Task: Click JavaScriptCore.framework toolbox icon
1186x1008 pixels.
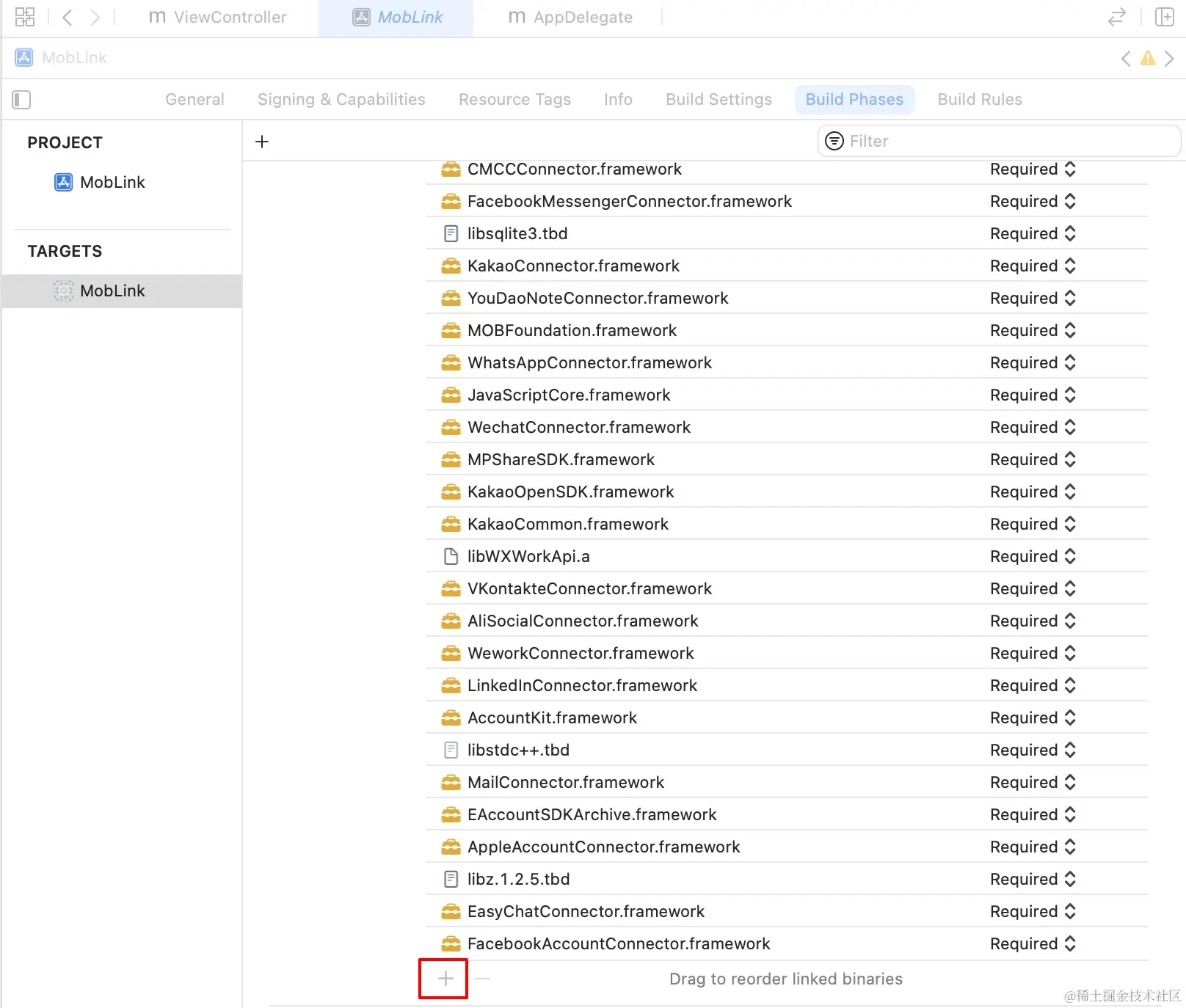Action: (451, 395)
